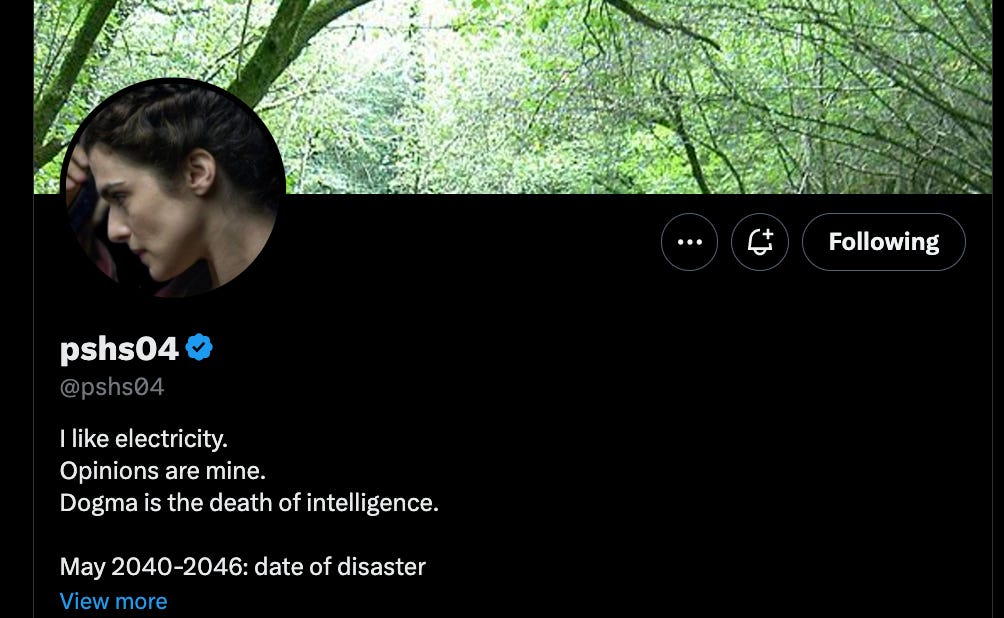Viewport: 1004px width, 618px height.
Task: Click the bio line 'I like electricity.'
Action: (x=143, y=439)
